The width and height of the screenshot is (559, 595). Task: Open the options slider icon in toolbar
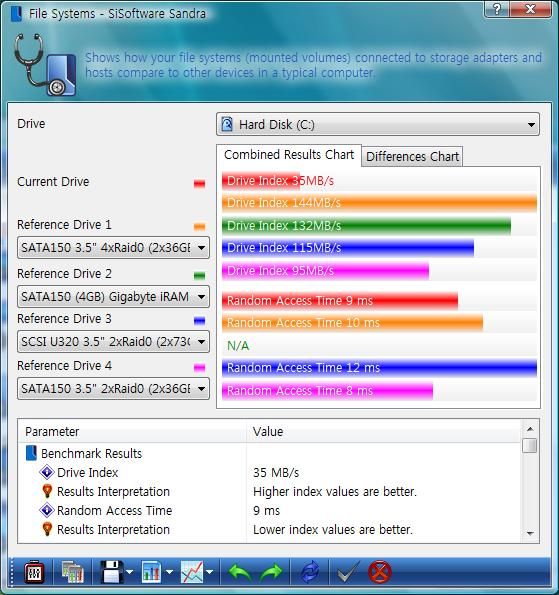tap(34, 572)
